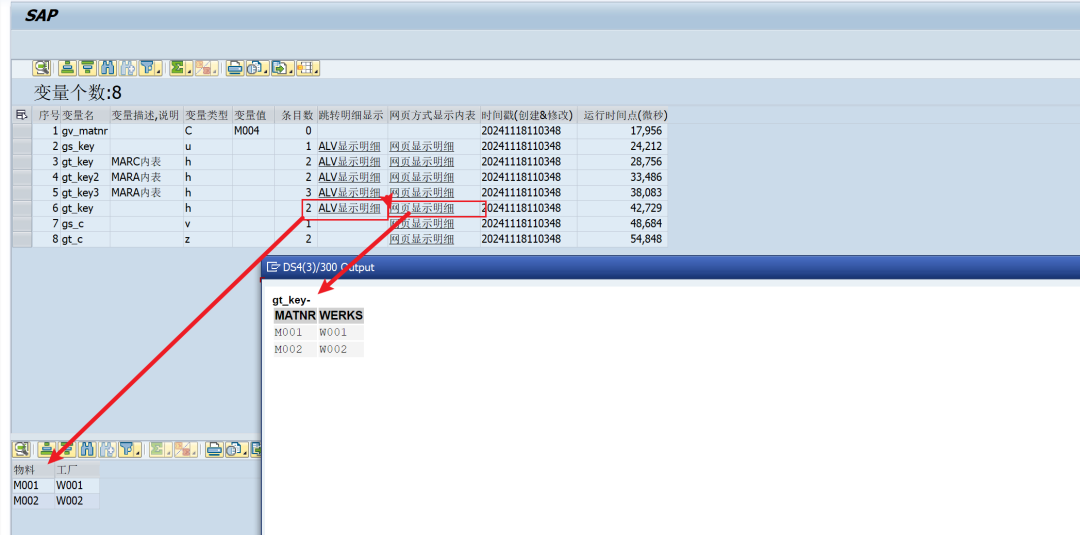Click the Sigma total icon in lower grid toolbar

click(157, 450)
